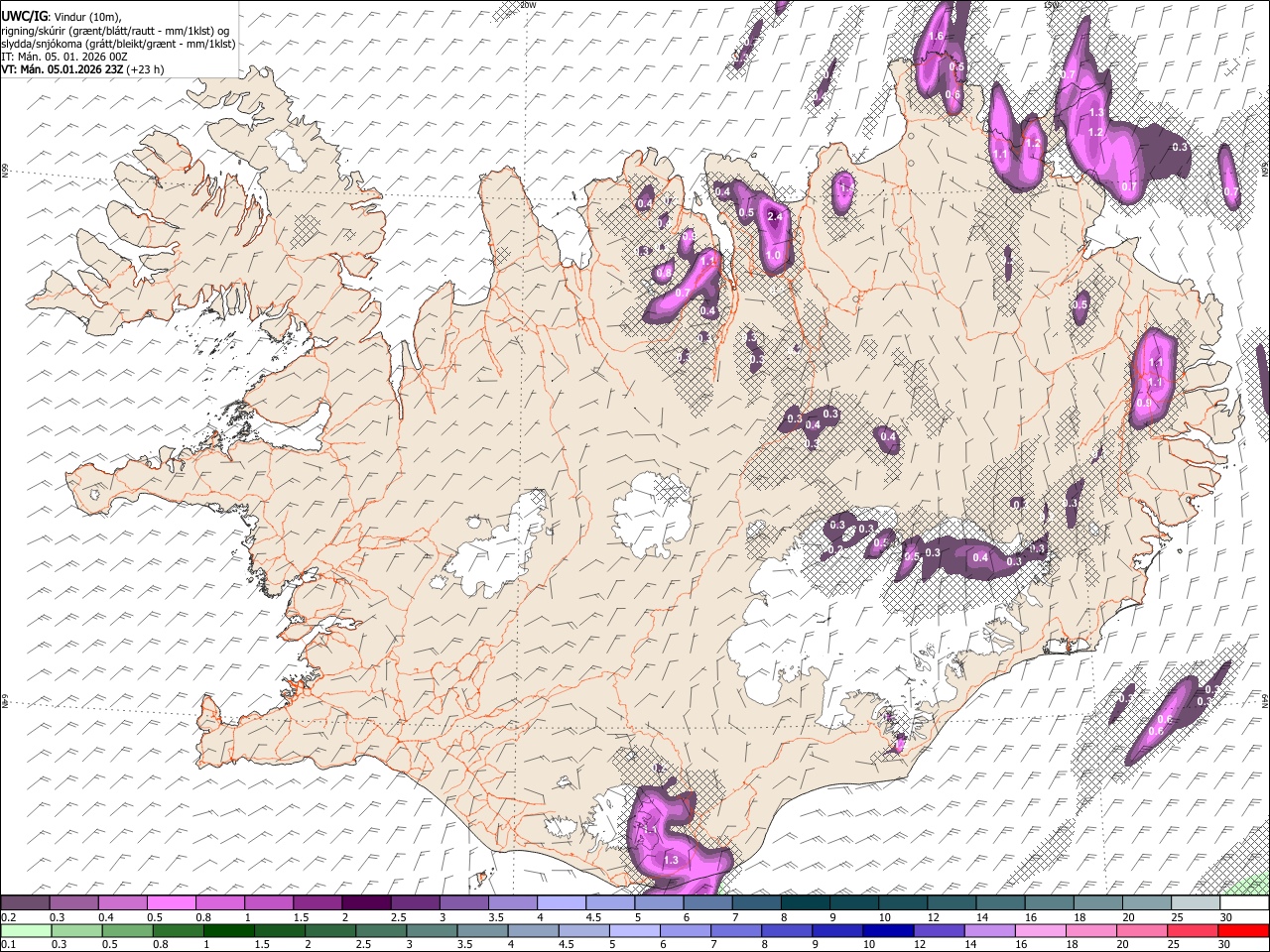Image resolution: width=1270 pixels, height=952 pixels.
Task: Pick the lavender 4–4.5 swatch, upper legend
Action: [561, 903]
